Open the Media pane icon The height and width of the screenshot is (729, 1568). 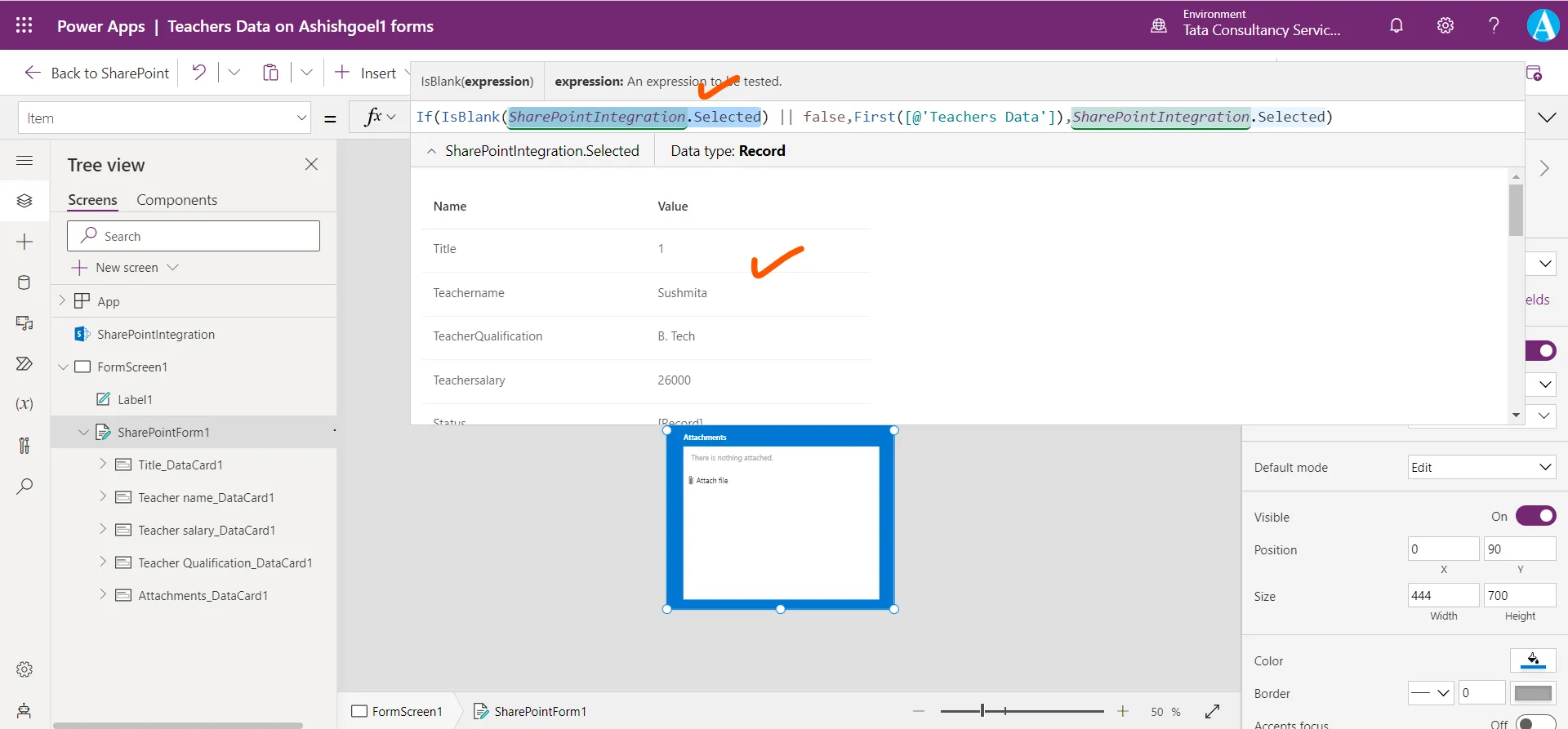(x=24, y=323)
